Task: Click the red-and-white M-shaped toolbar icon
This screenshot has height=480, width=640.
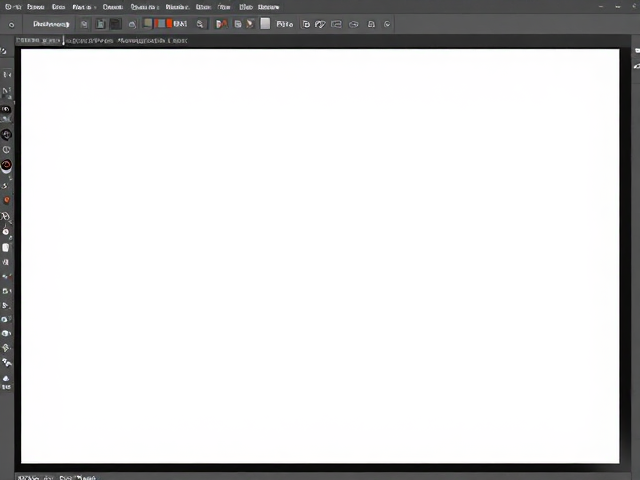Action: 222,24
